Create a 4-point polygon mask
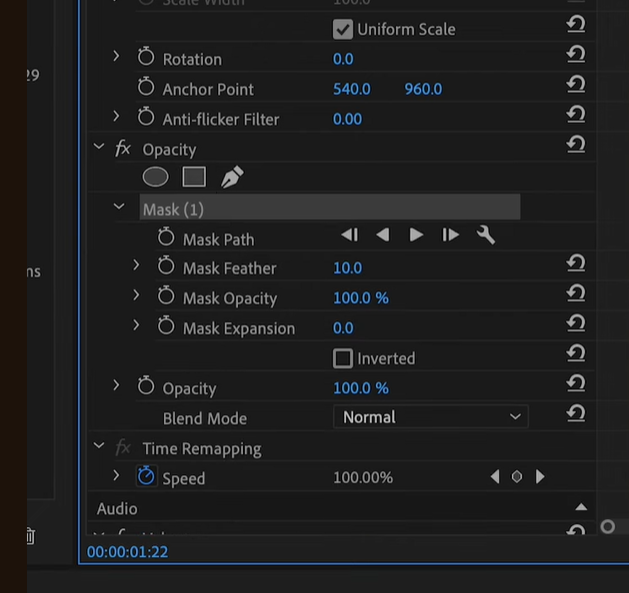This screenshot has width=629, height=593. coord(194,177)
